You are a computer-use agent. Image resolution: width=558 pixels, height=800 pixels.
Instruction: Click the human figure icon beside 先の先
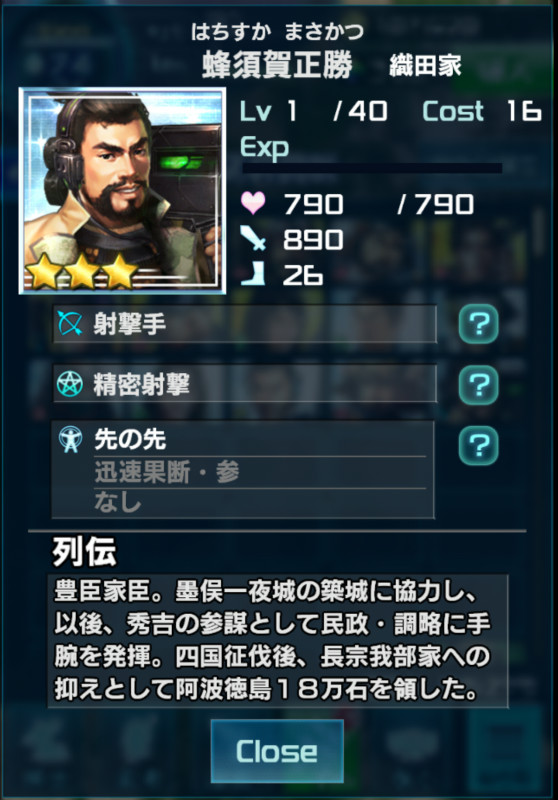70,439
